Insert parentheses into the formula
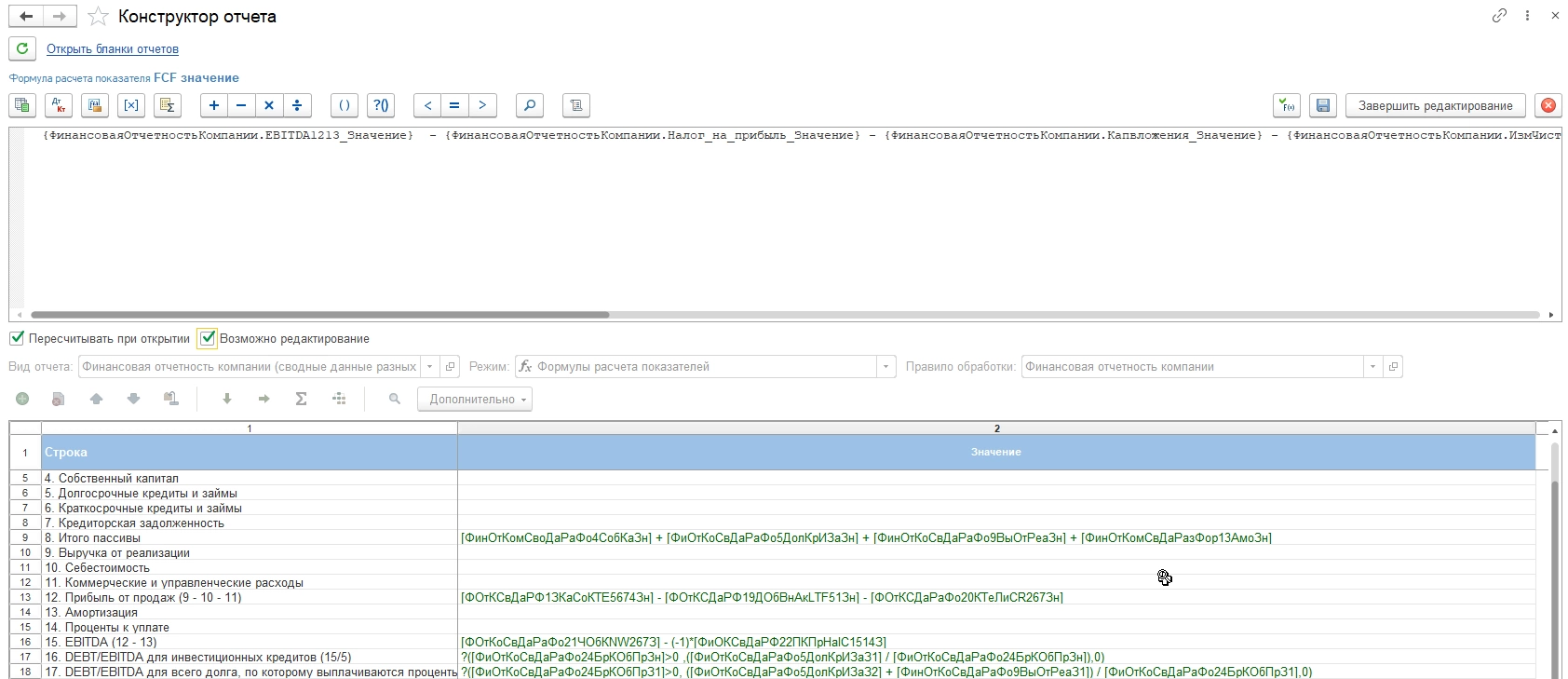Image resolution: width=1568 pixels, height=679 pixels. pyautogui.click(x=345, y=105)
